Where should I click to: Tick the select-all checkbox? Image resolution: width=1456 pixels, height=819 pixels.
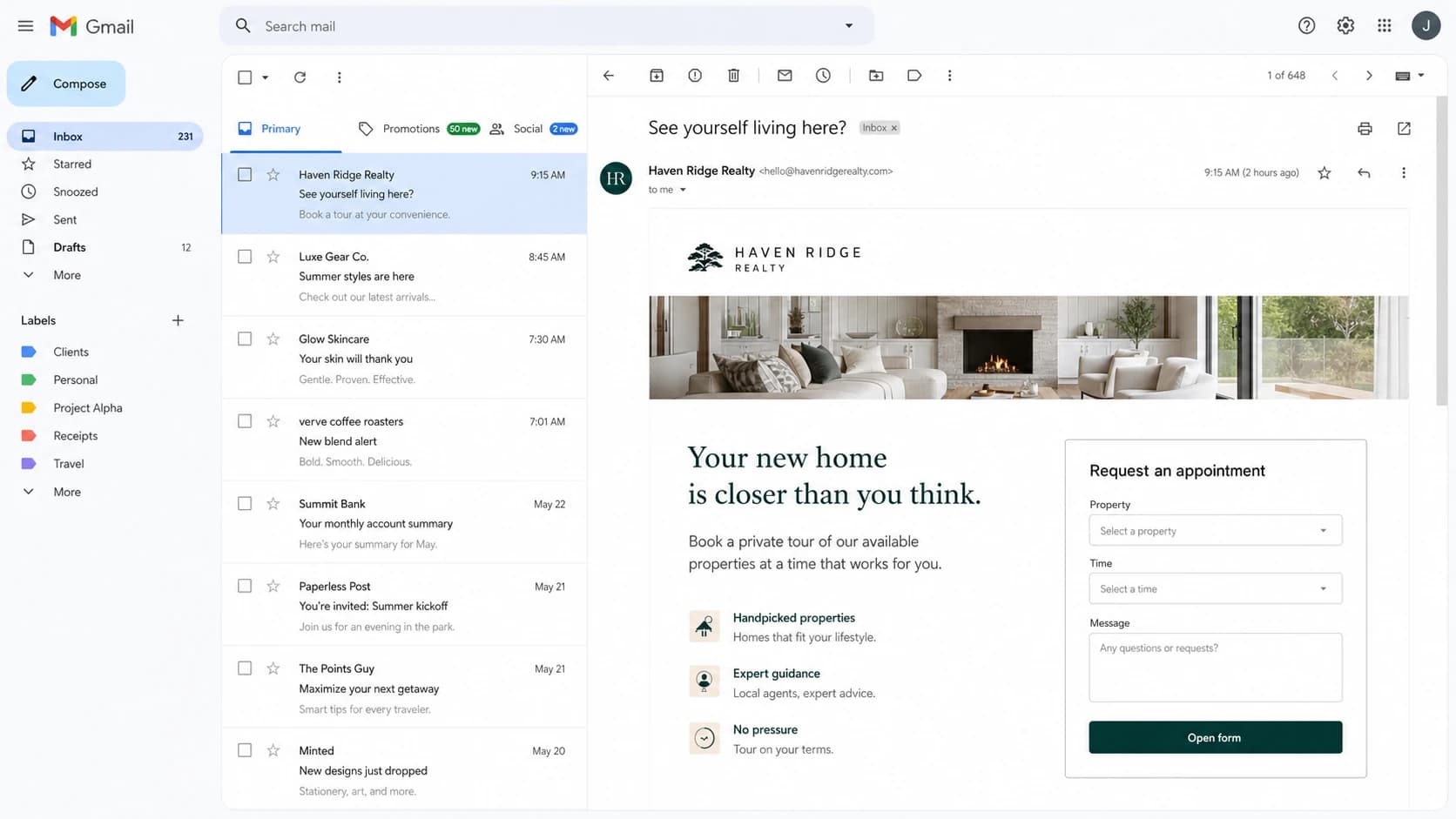tap(245, 77)
